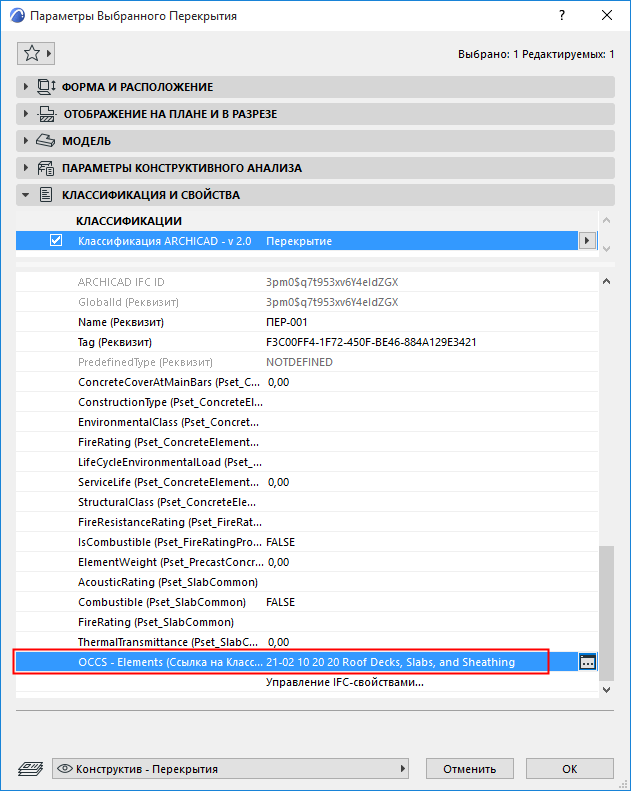Edit the Name value ПЕР-001
631x791 pixels.
286,322
